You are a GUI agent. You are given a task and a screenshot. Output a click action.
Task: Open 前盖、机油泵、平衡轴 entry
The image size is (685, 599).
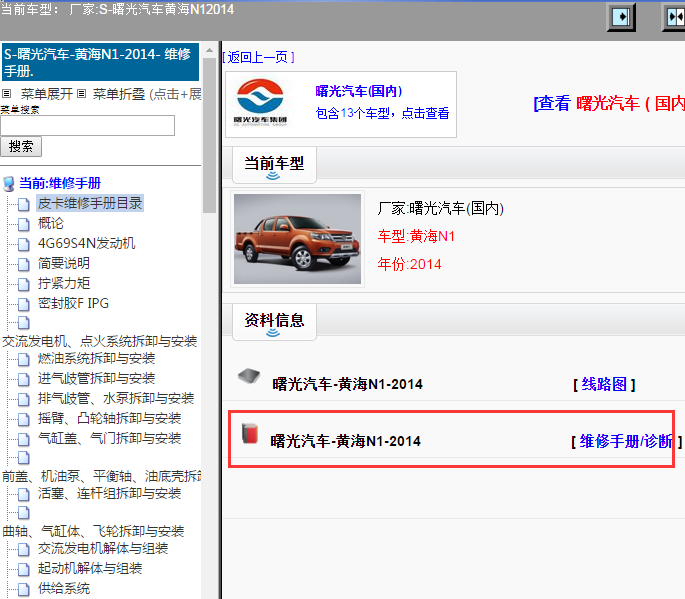tap(101, 476)
